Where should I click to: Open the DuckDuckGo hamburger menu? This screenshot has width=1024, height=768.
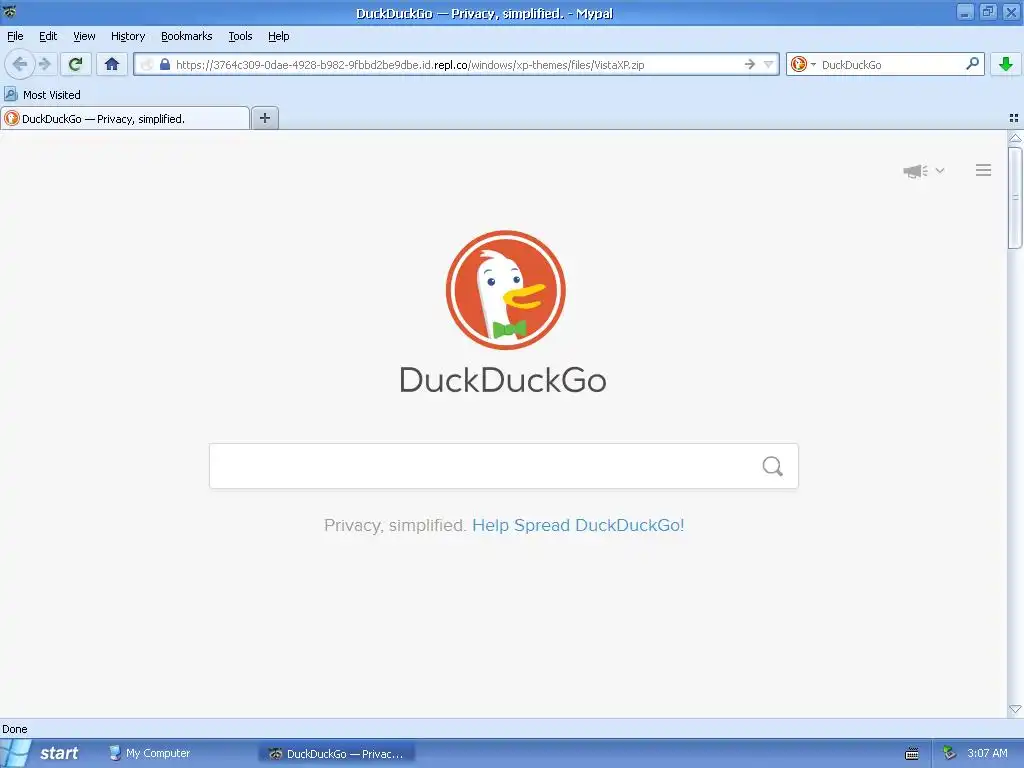tap(984, 170)
